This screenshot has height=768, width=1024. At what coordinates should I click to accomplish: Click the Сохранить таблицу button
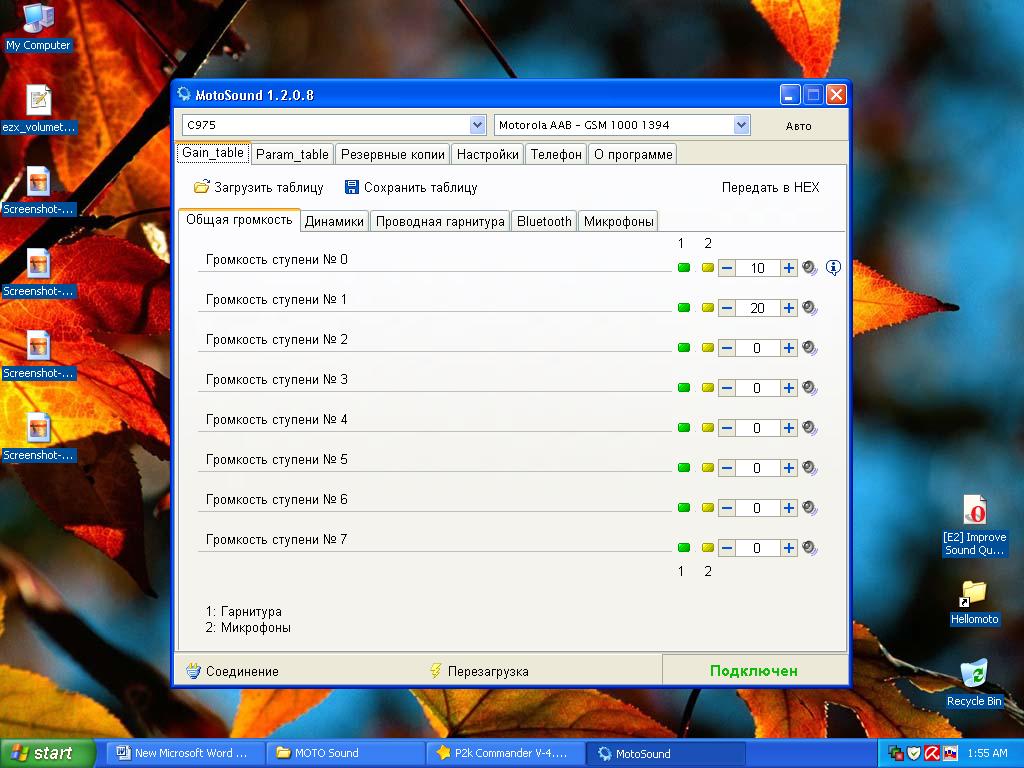(411, 187)
